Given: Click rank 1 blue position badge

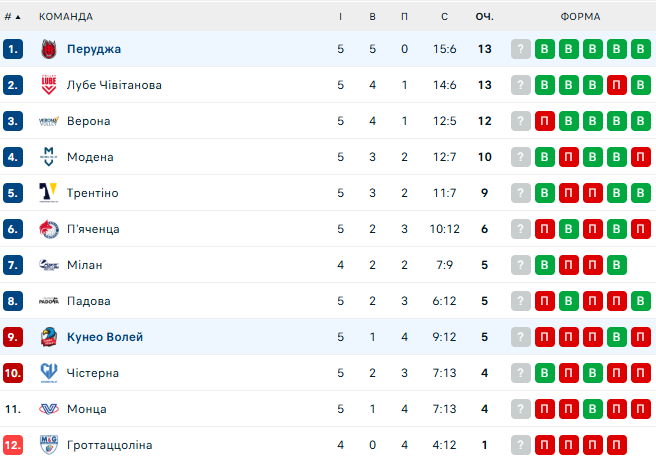Looking at the screenshot, I should [13, 49].
